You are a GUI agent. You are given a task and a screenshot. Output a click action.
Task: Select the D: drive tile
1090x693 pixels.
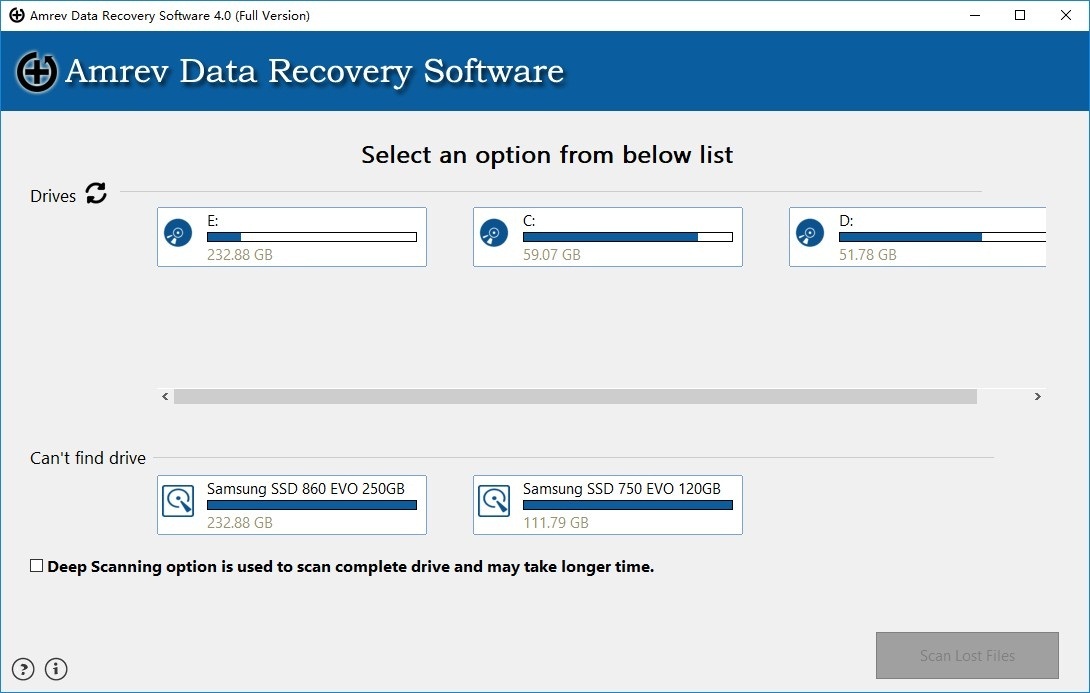[x=920, y=237]
